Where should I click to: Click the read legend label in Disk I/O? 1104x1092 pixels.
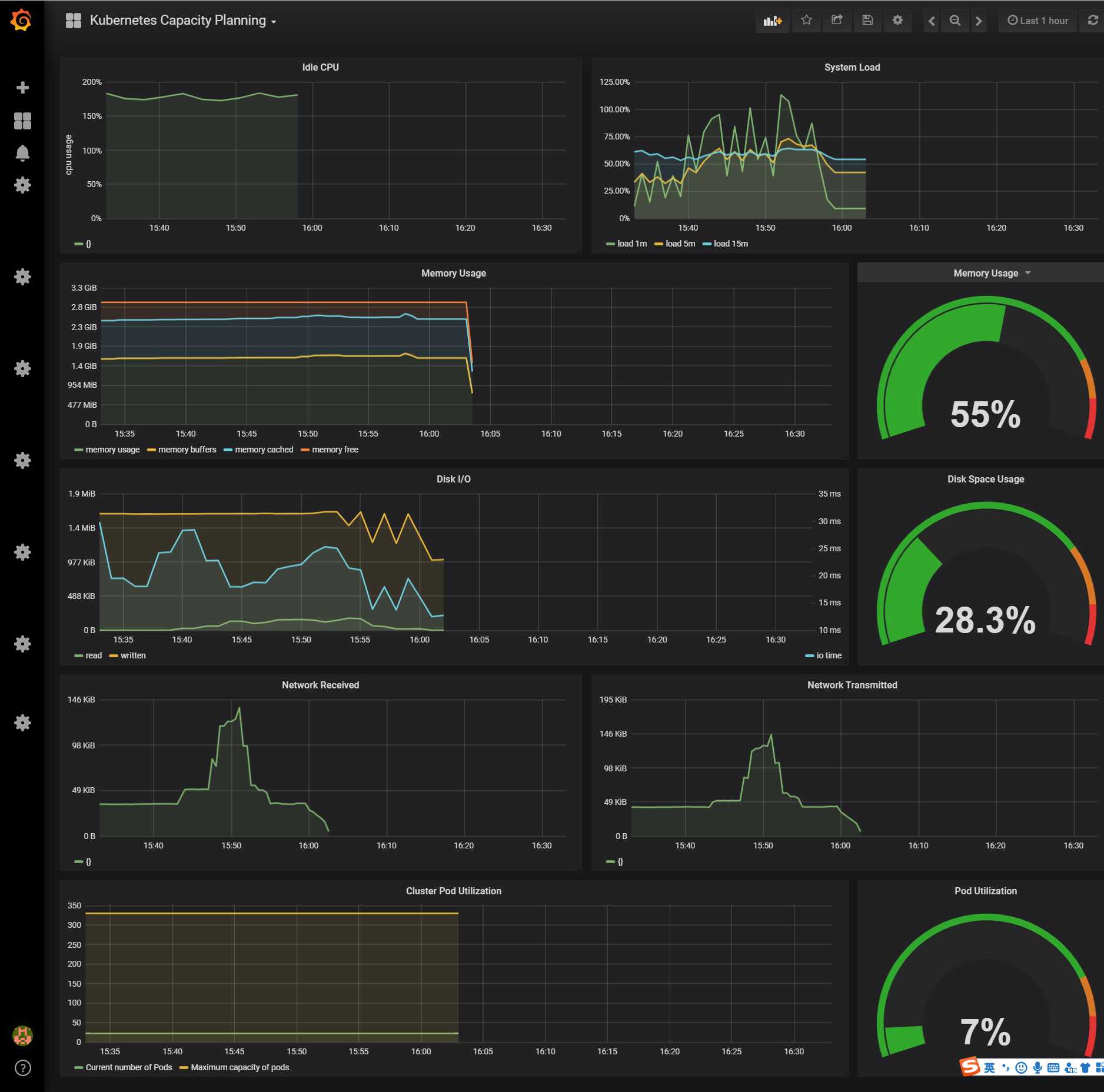(x=94, y=655)
